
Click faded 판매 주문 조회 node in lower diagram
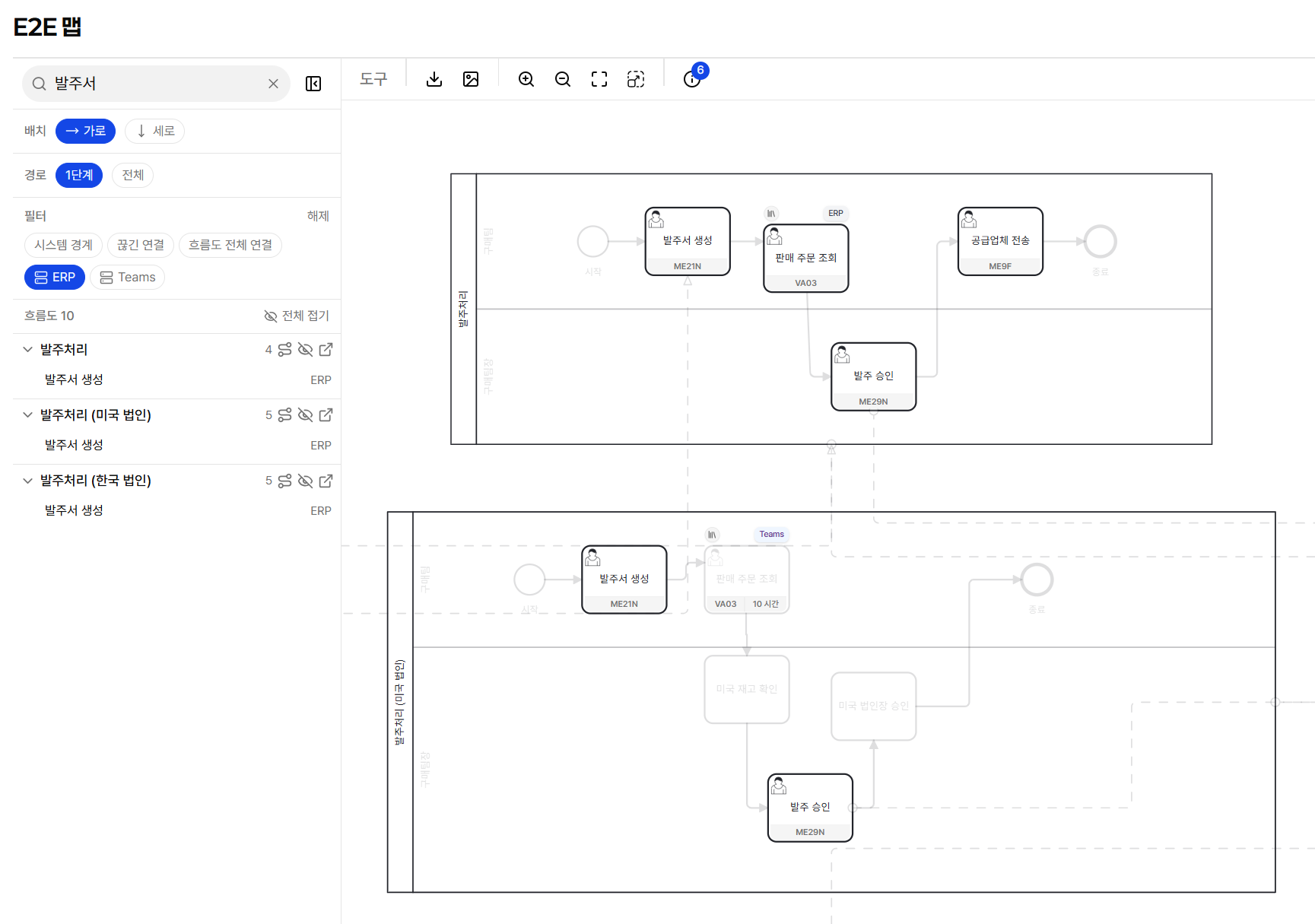(x=747, y=579)
